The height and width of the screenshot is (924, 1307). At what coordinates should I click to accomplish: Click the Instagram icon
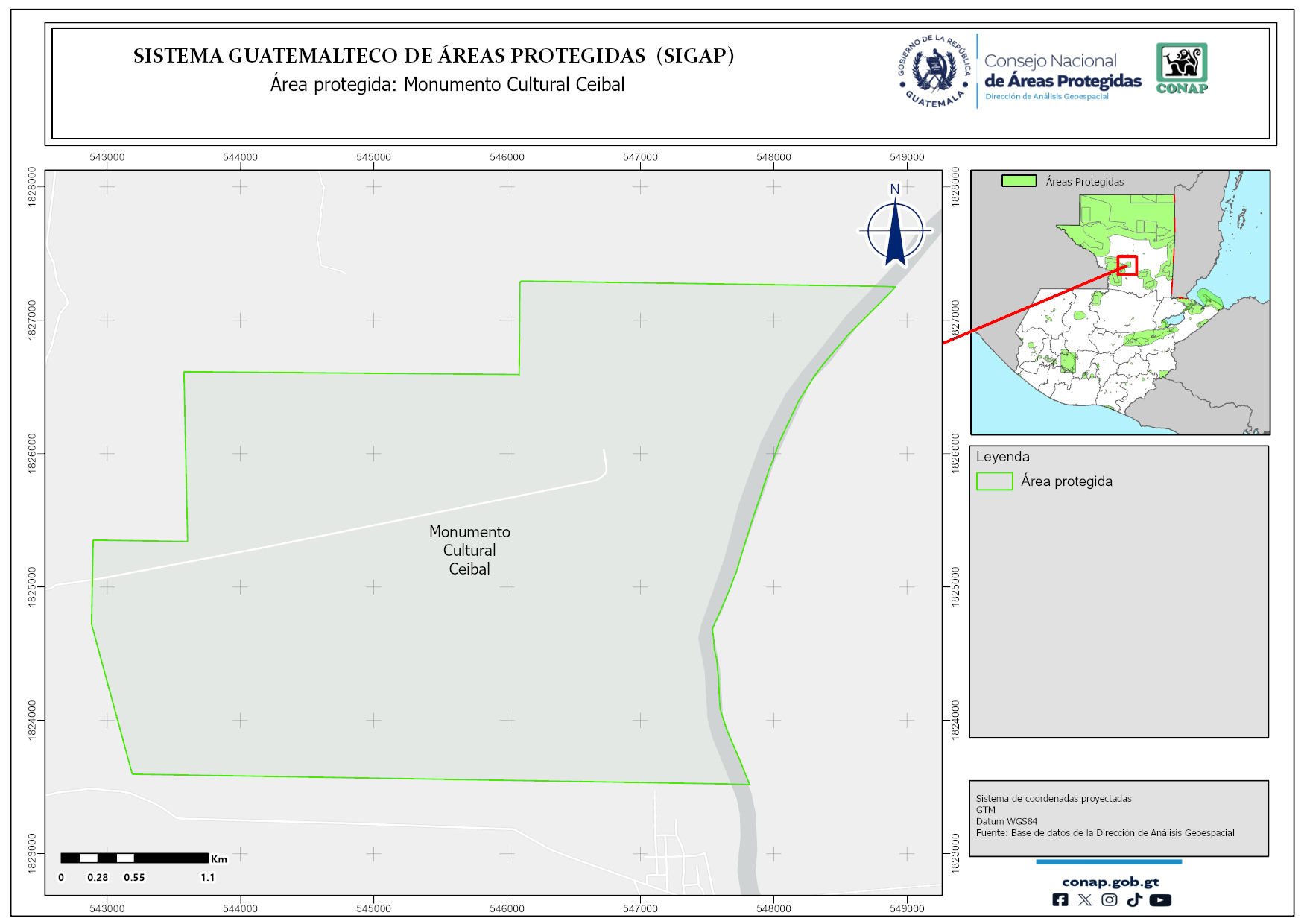pyautogui.click(x=1110, y=900)
